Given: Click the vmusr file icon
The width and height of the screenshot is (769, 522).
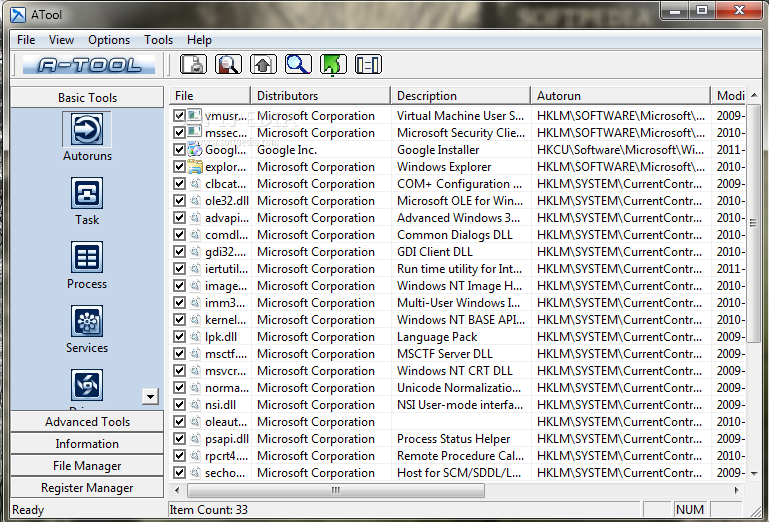Looking at the screenshot, I should (195, 116).
